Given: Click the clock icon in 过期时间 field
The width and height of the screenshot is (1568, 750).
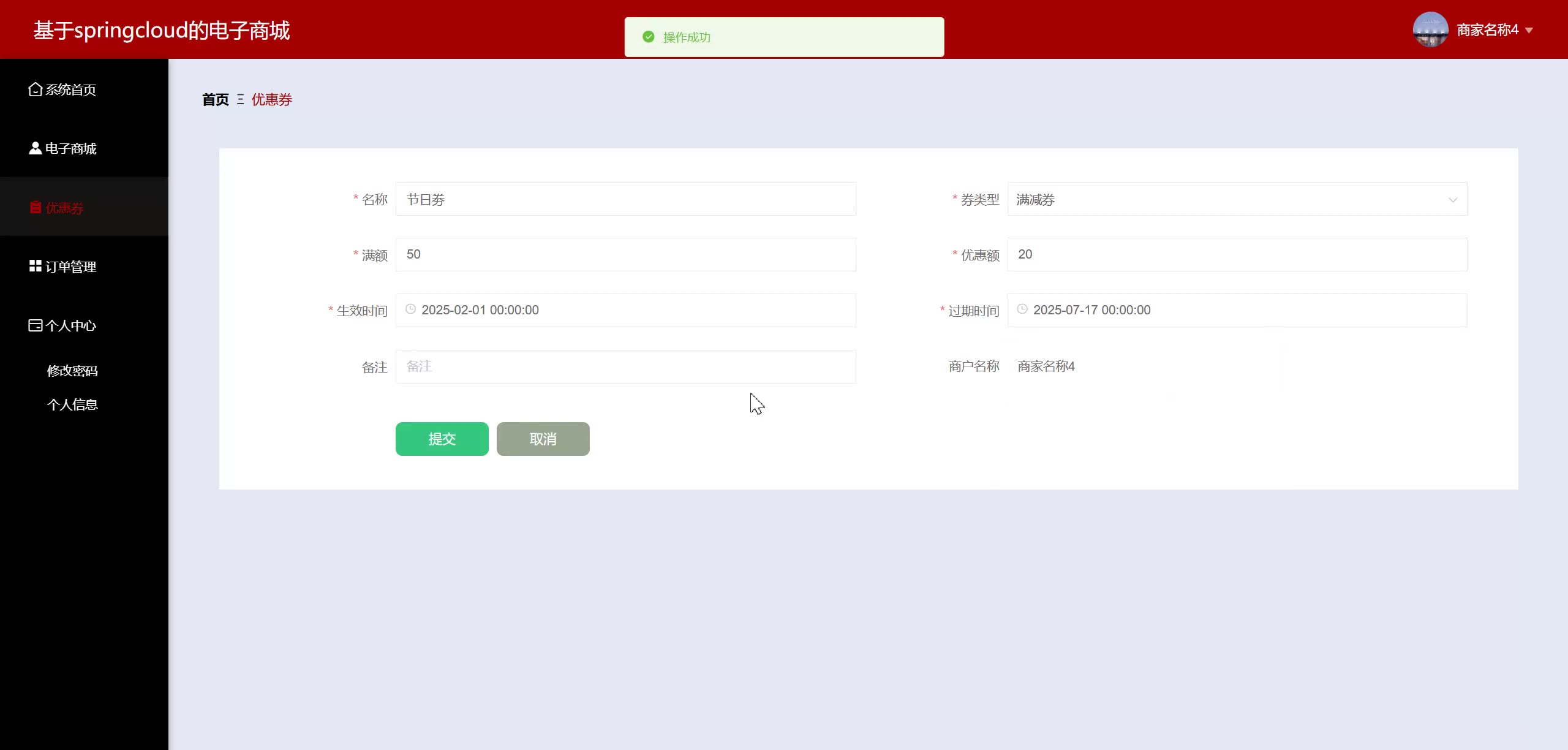Looking at the screenshot, I should click(1022, 309).
